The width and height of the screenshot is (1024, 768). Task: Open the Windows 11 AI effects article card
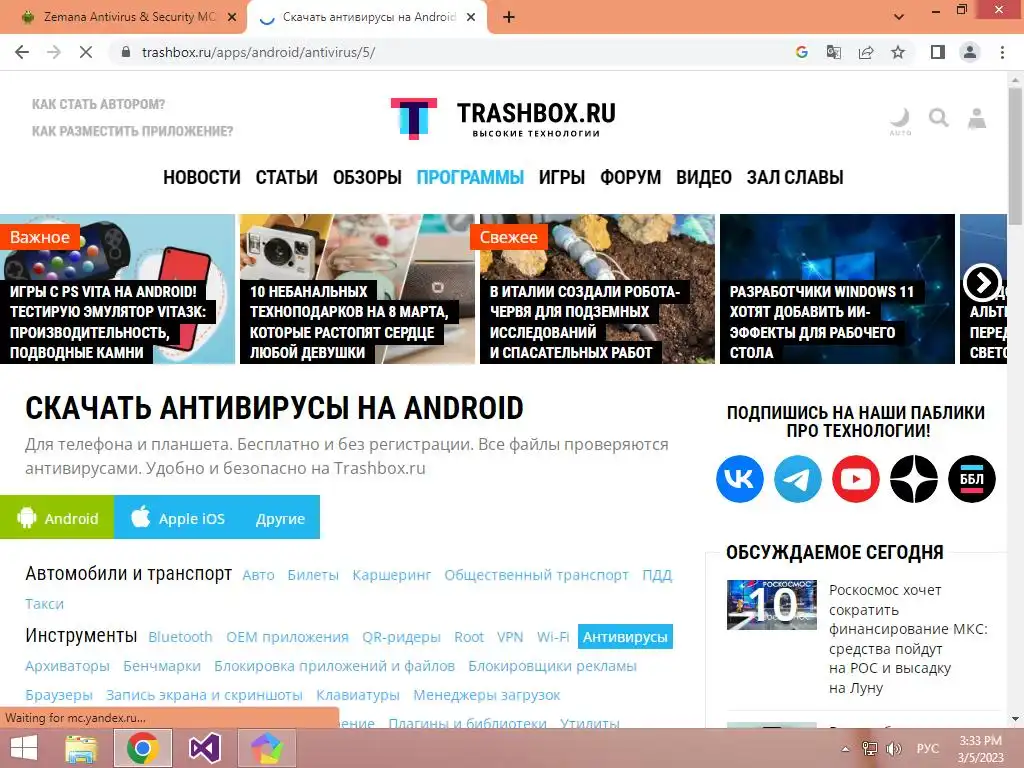point(837,289)
